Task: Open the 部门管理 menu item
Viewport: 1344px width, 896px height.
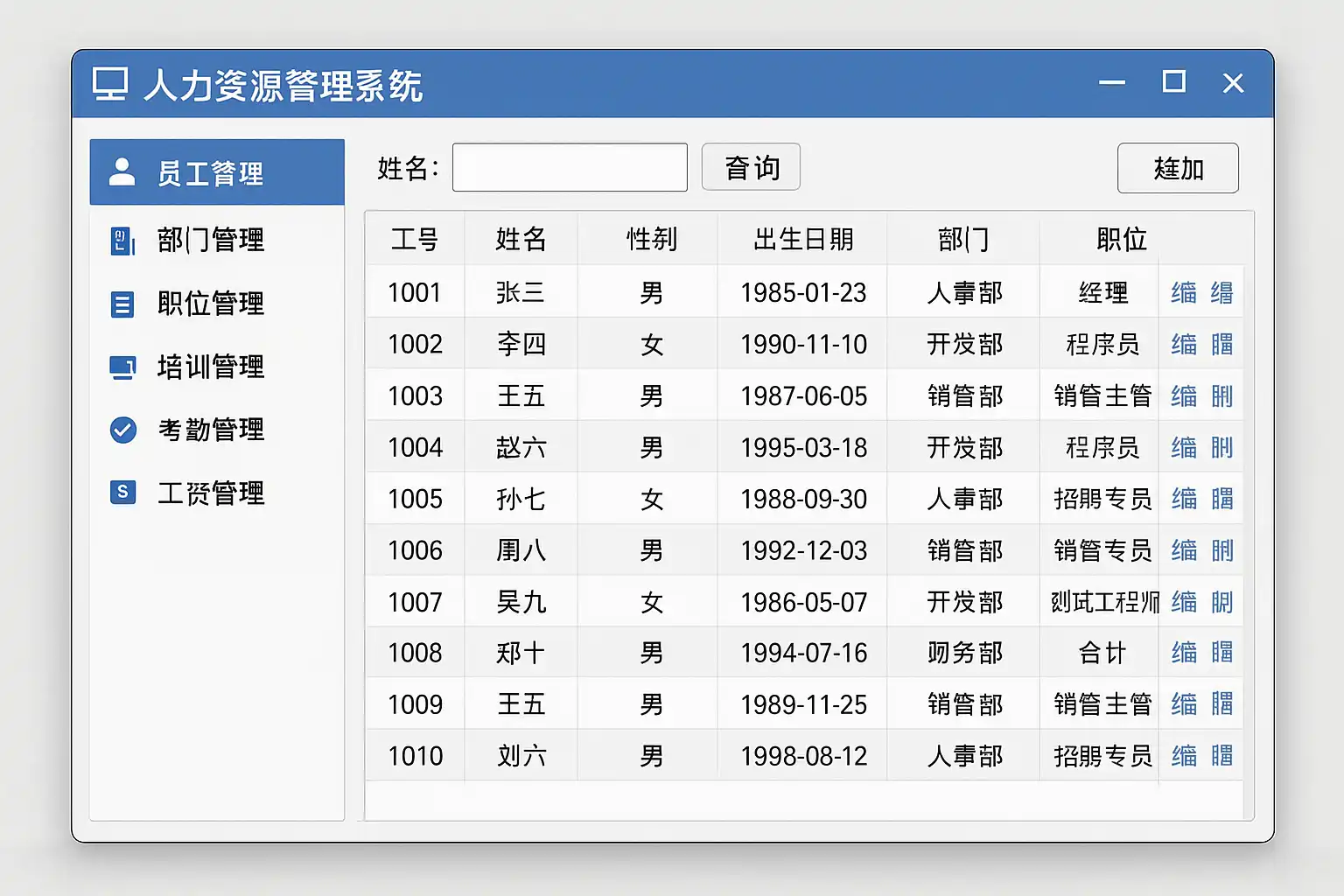Action: coord(210,241)
